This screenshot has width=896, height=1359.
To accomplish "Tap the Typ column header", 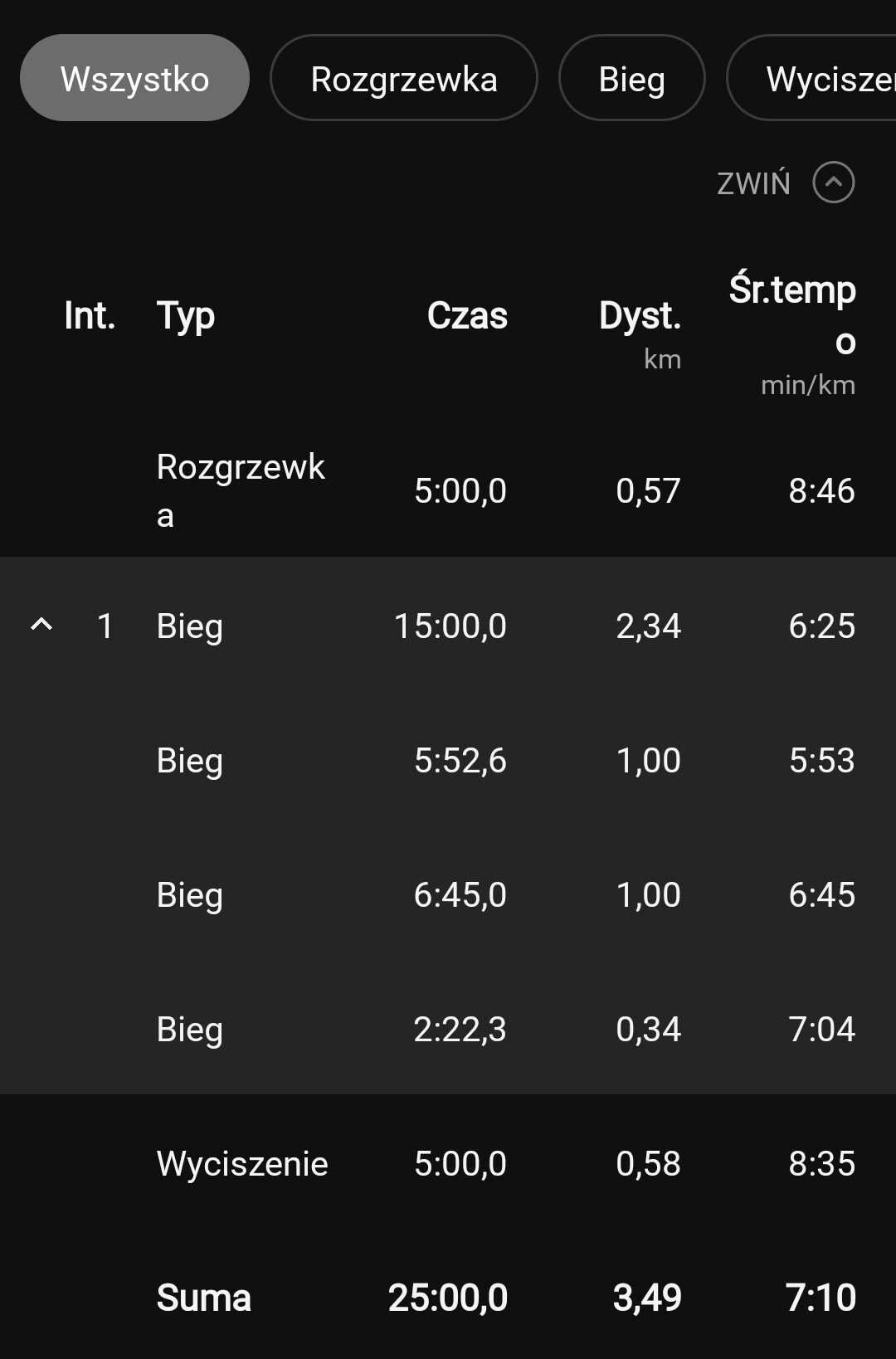I will (x=186, y=316).
